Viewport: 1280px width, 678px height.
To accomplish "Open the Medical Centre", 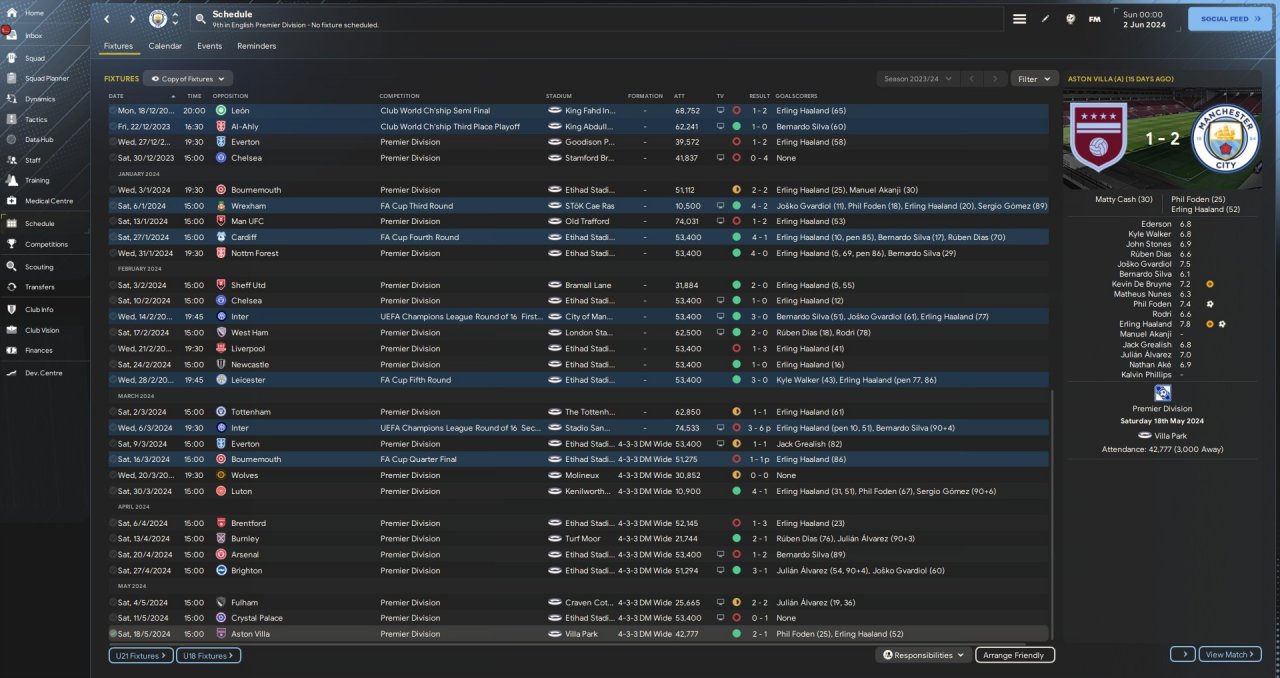I will point(48,201).
